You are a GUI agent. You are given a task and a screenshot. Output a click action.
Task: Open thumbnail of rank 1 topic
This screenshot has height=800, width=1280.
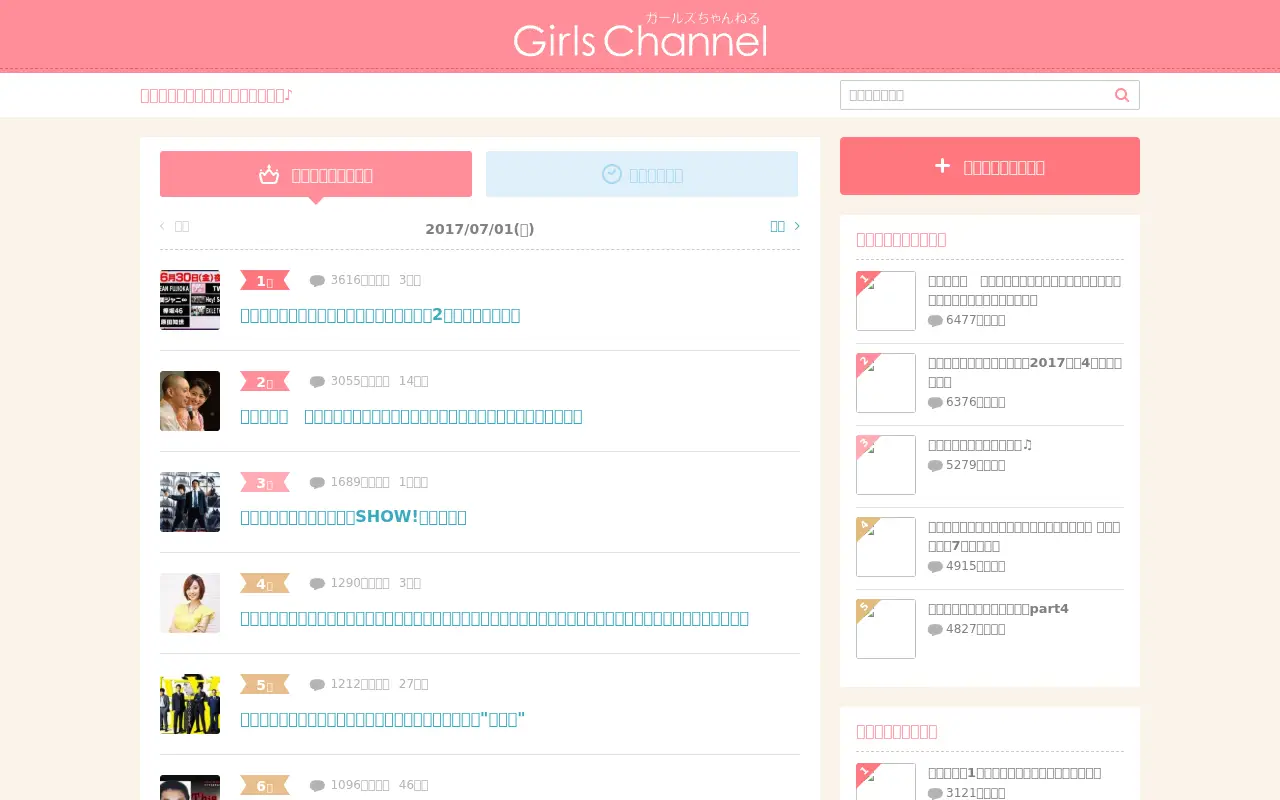(190, 300)
